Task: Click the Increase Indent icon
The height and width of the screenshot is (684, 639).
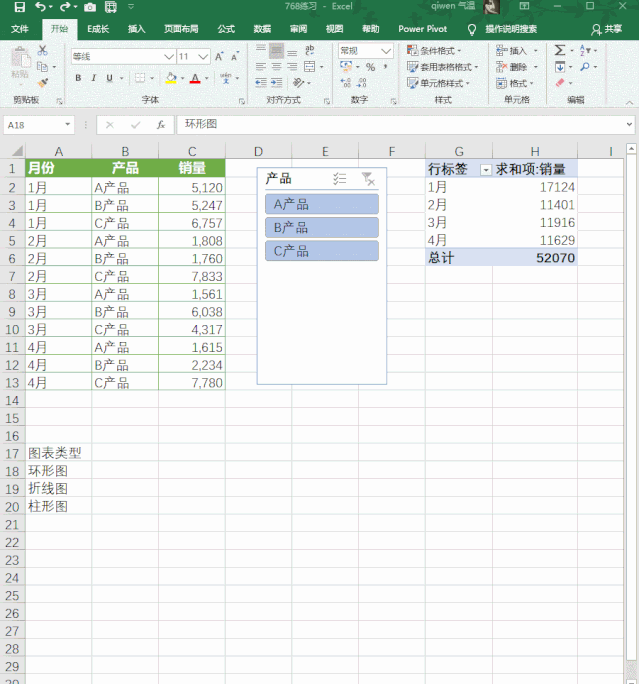Action: [x=277, y=82]
